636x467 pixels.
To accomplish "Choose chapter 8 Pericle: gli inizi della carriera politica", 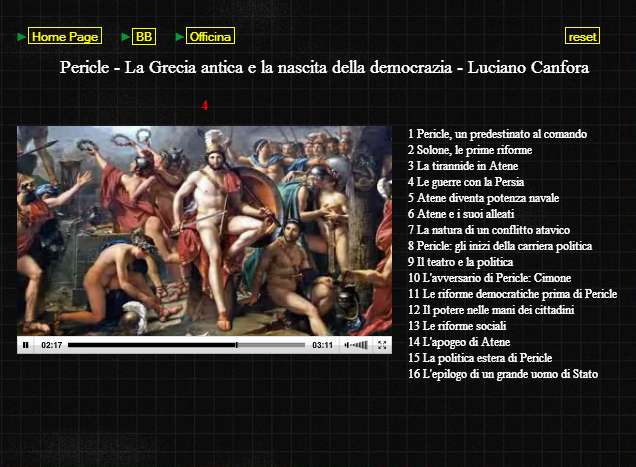I will point(500,246).
